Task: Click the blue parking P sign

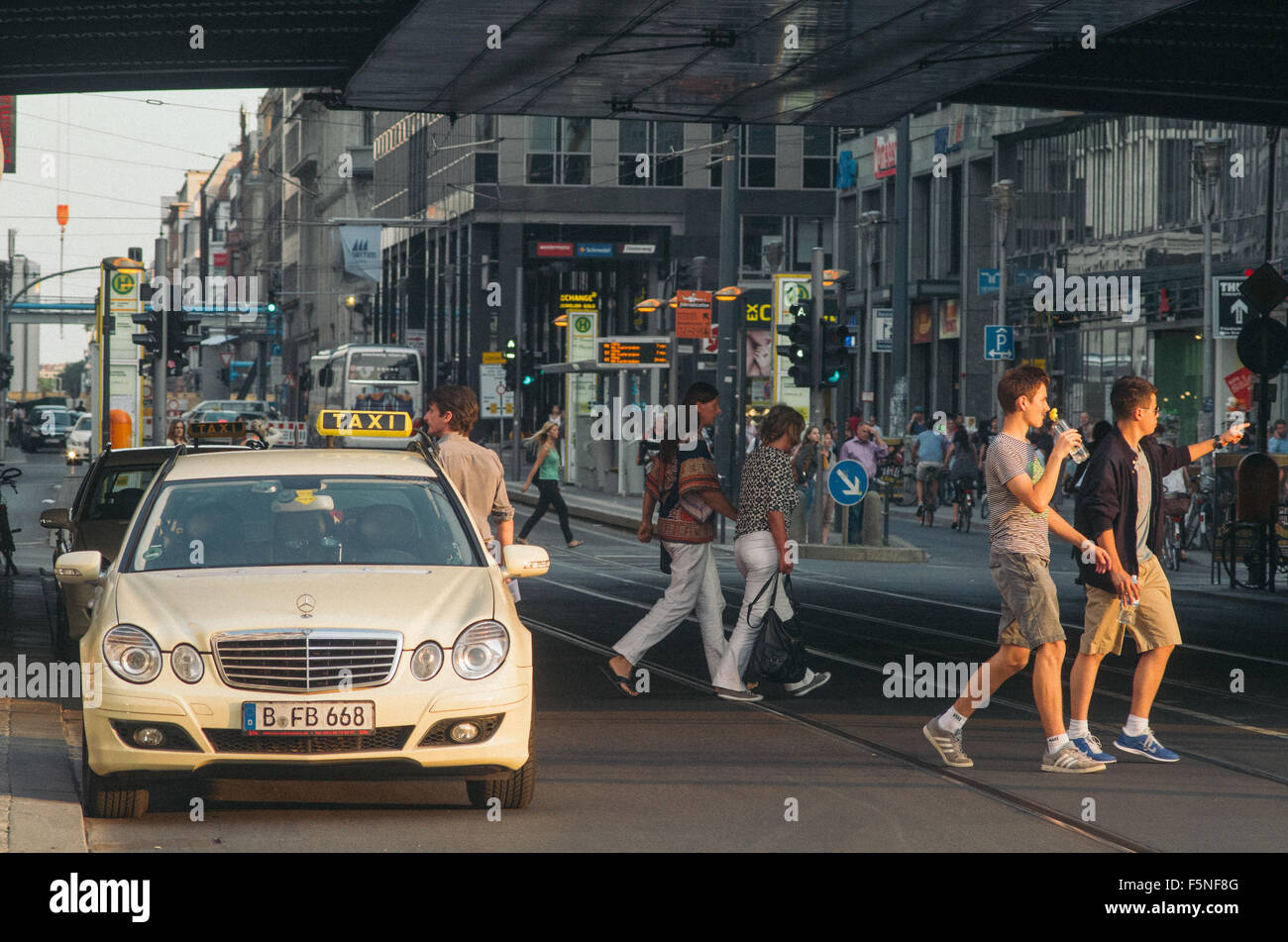Action: pos(998,342)
